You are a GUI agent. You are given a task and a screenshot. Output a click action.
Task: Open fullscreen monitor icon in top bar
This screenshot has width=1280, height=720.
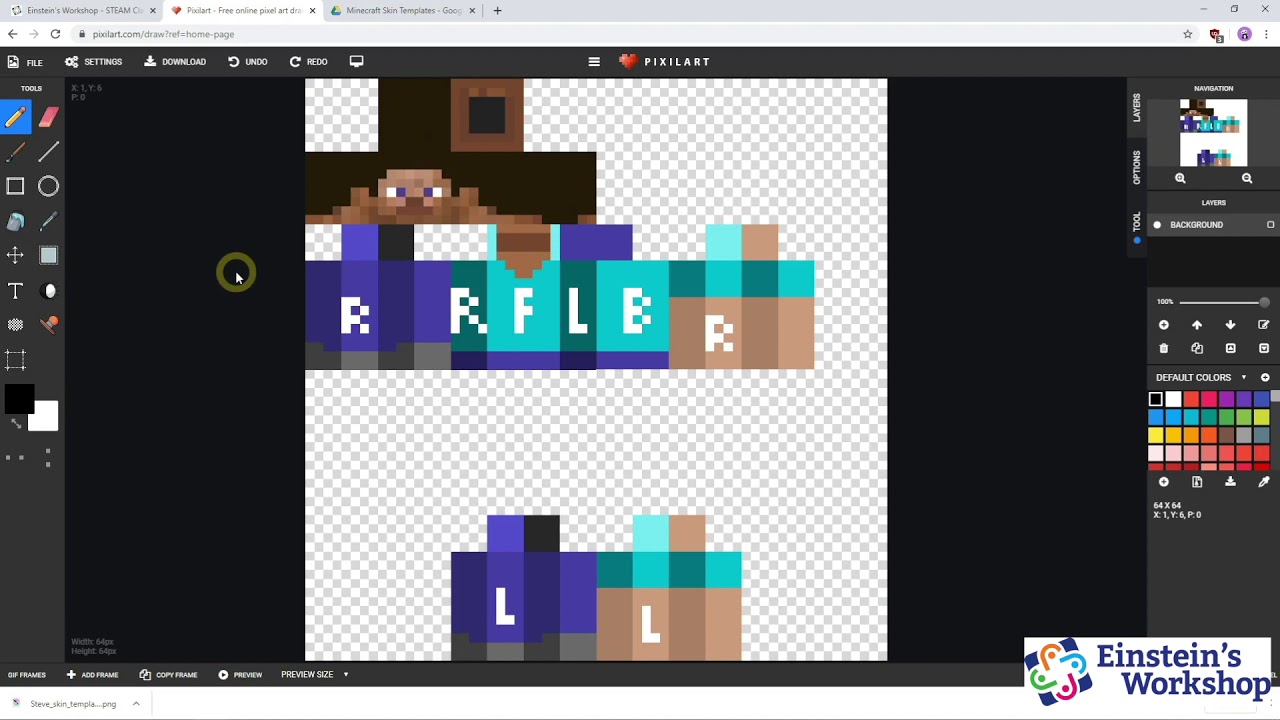(356, 61)
